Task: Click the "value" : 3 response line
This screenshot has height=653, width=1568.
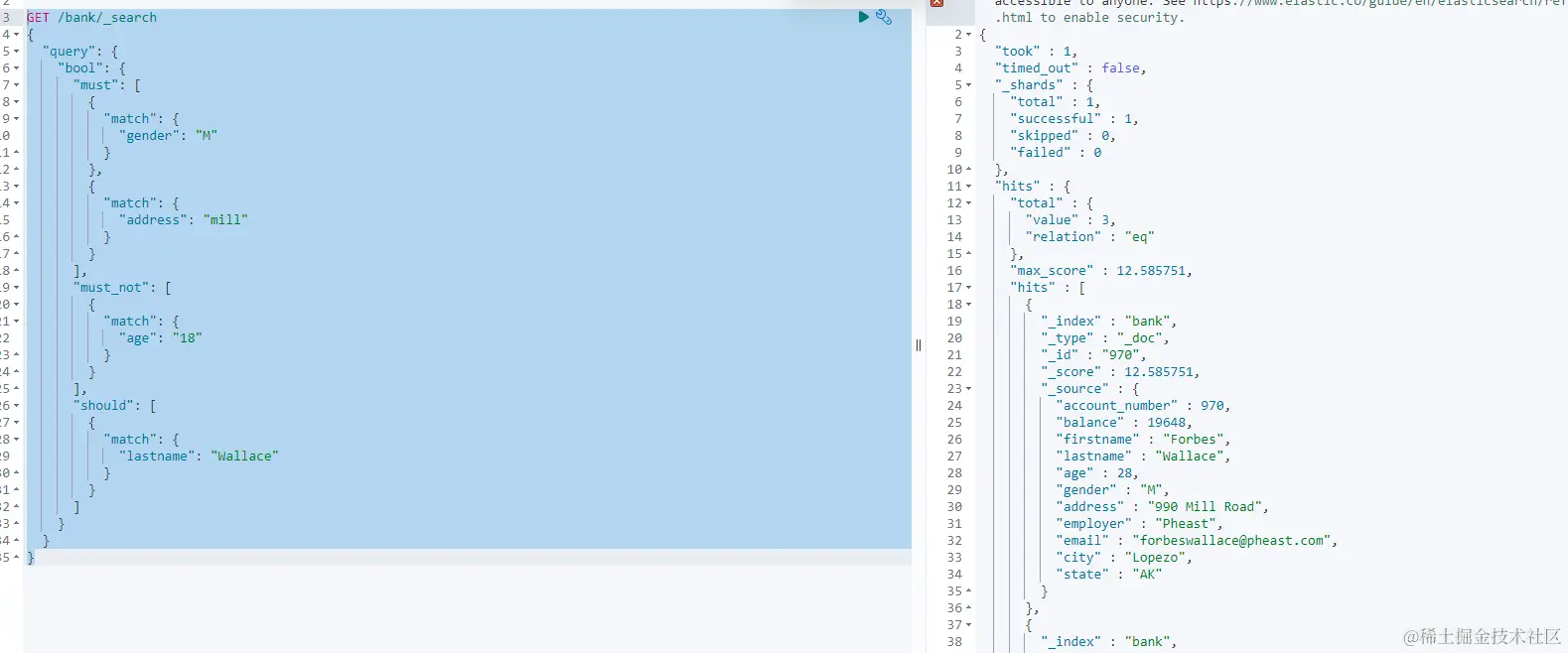Action: coord(1070,220)
